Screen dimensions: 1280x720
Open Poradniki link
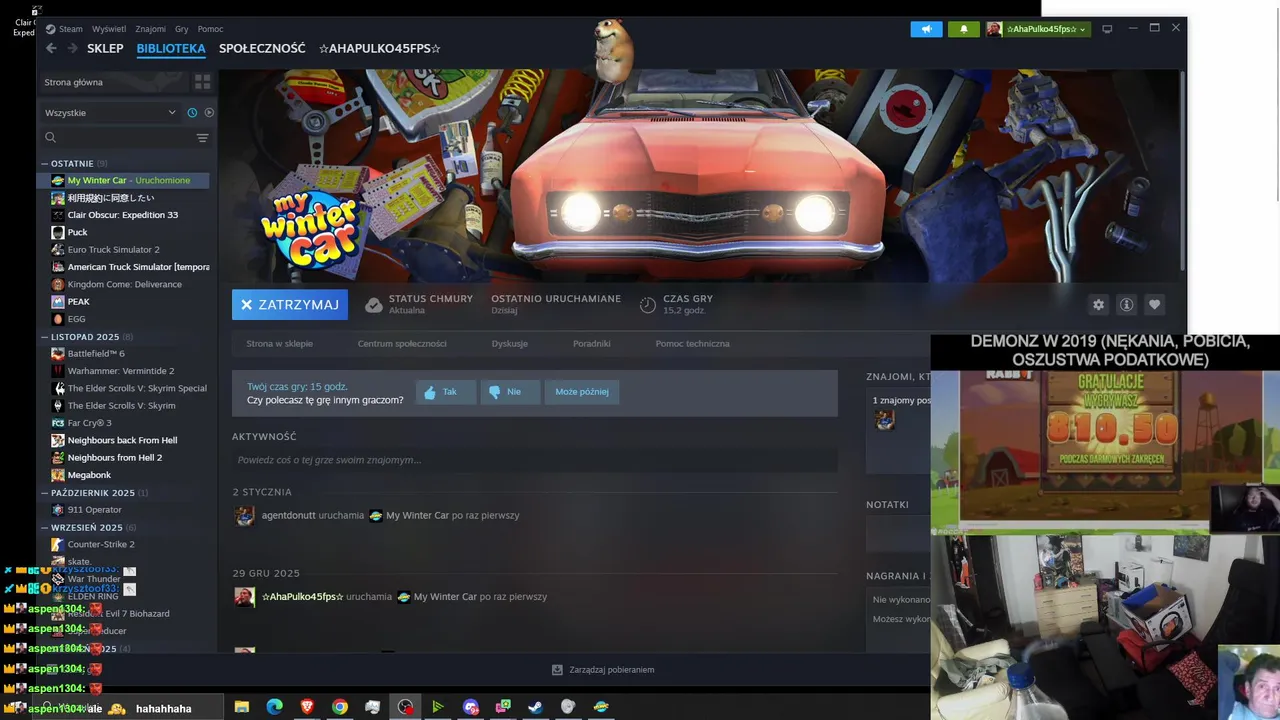(x=592, y=343)
